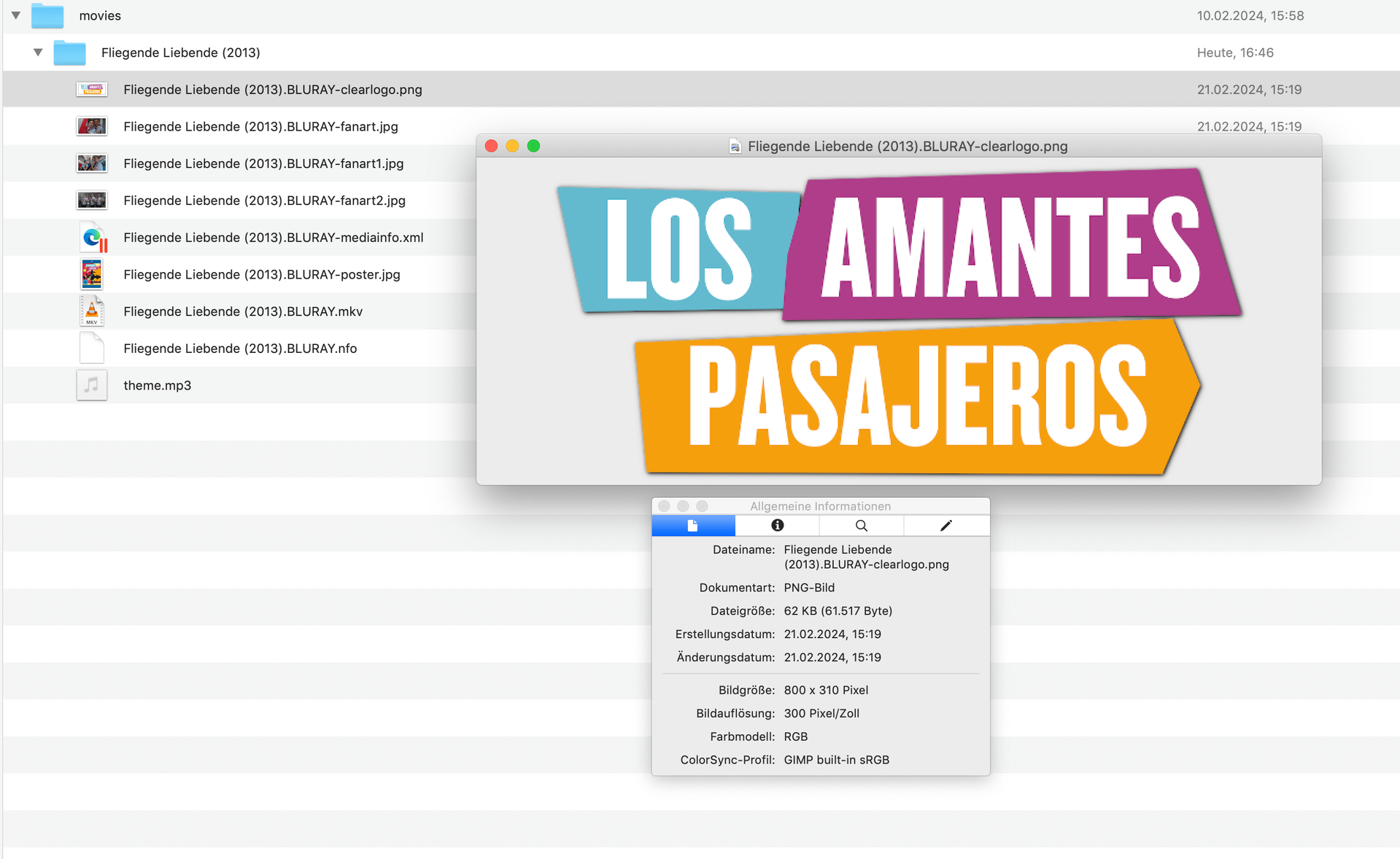Click the BLURAY-poster.jpg thumbnail icon

[92, 275]
